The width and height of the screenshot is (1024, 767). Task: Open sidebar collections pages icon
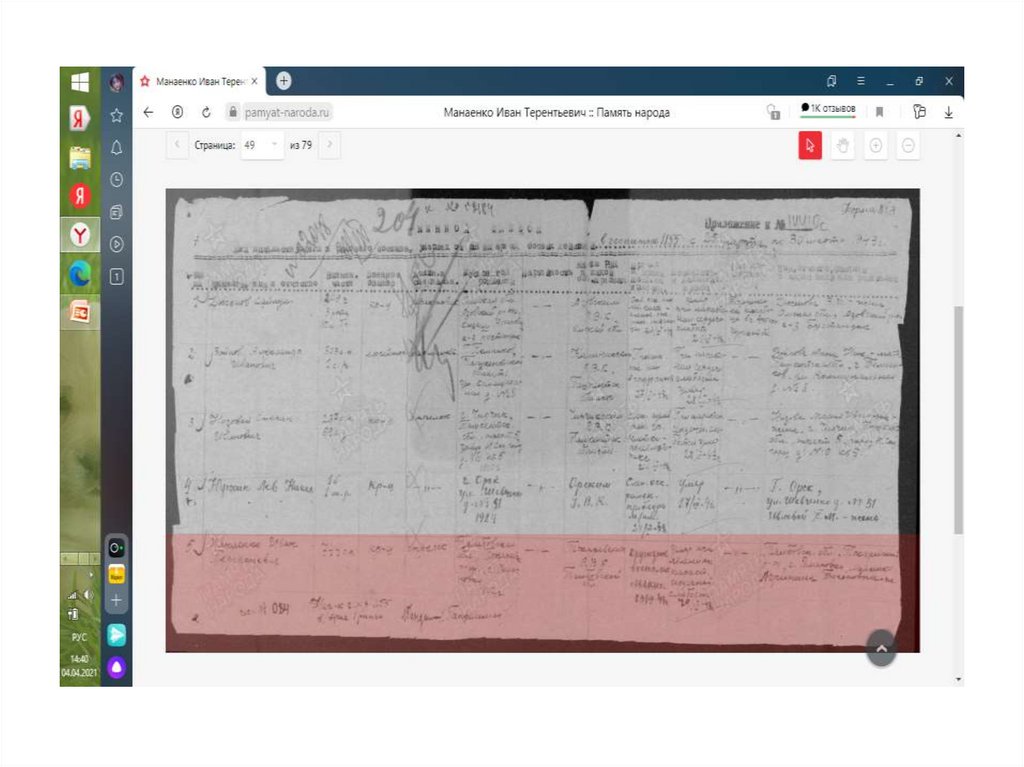(116, 212)
